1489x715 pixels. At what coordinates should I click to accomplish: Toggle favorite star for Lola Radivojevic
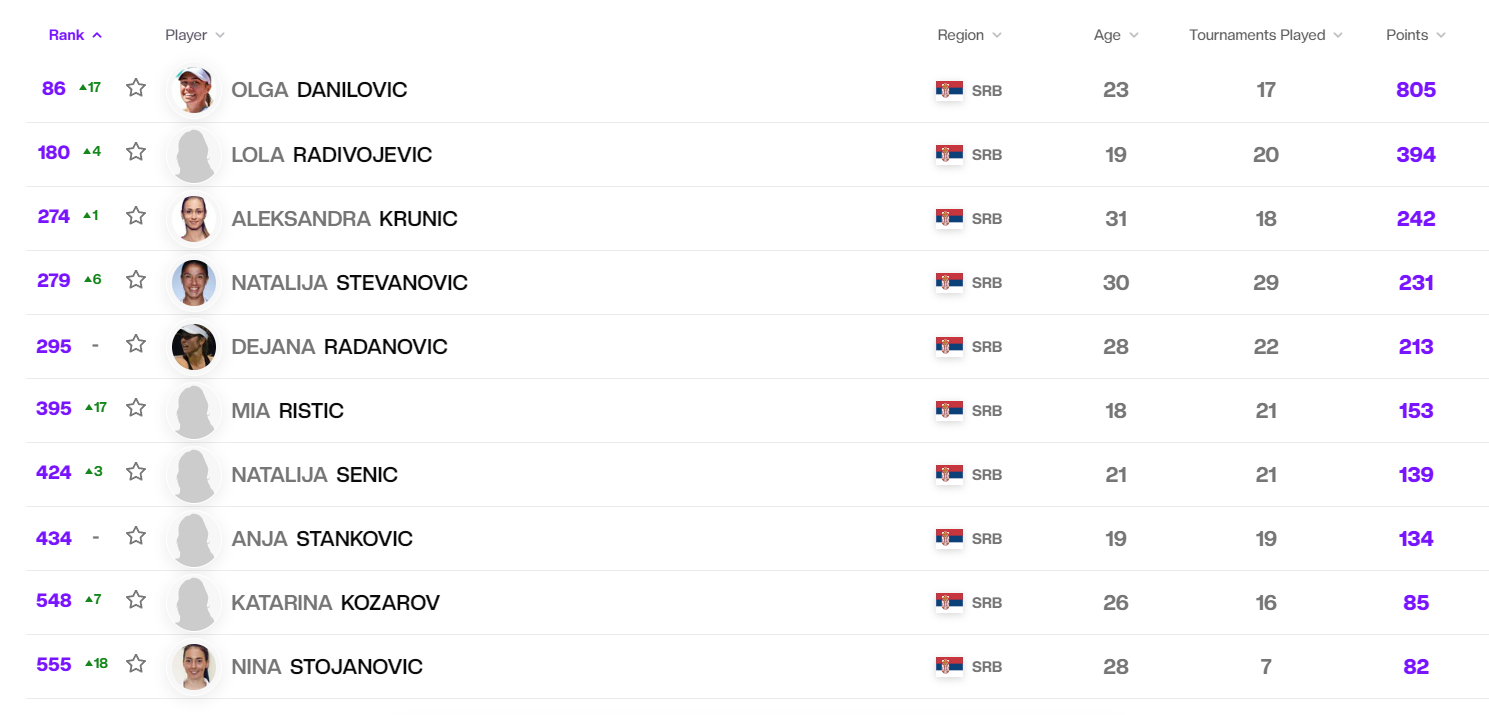point(136,152)
